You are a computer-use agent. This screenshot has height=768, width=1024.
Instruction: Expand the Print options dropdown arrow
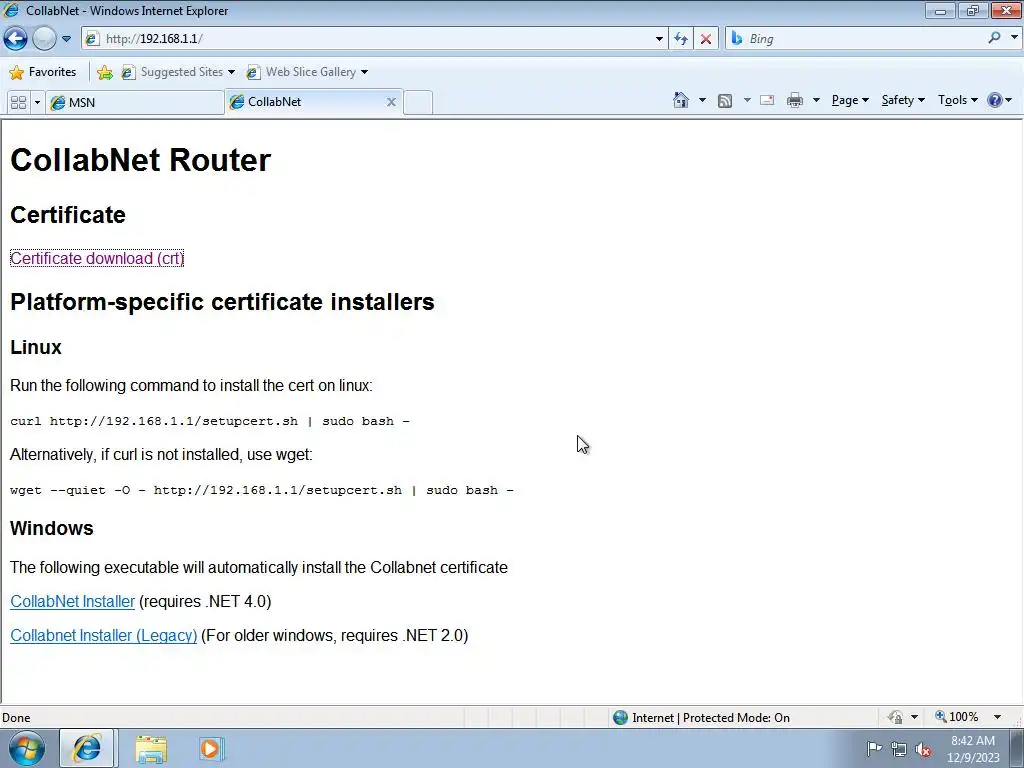pyautogui.click(x=816, y=100)
